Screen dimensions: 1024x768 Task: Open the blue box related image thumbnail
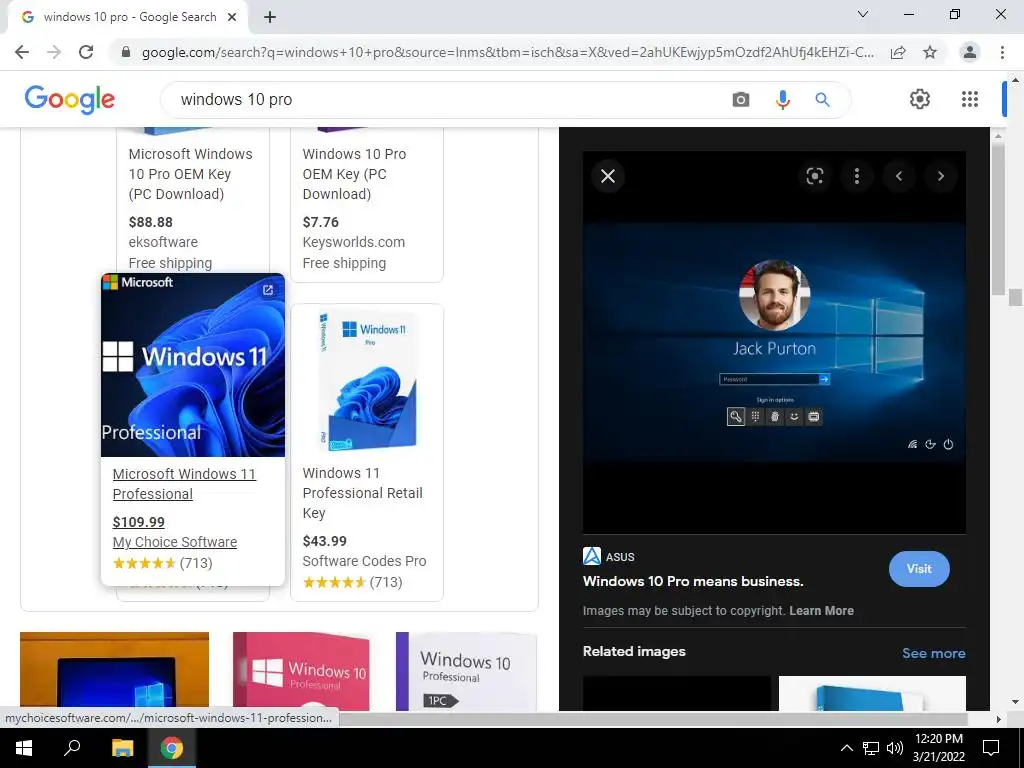tap(872, 694)
